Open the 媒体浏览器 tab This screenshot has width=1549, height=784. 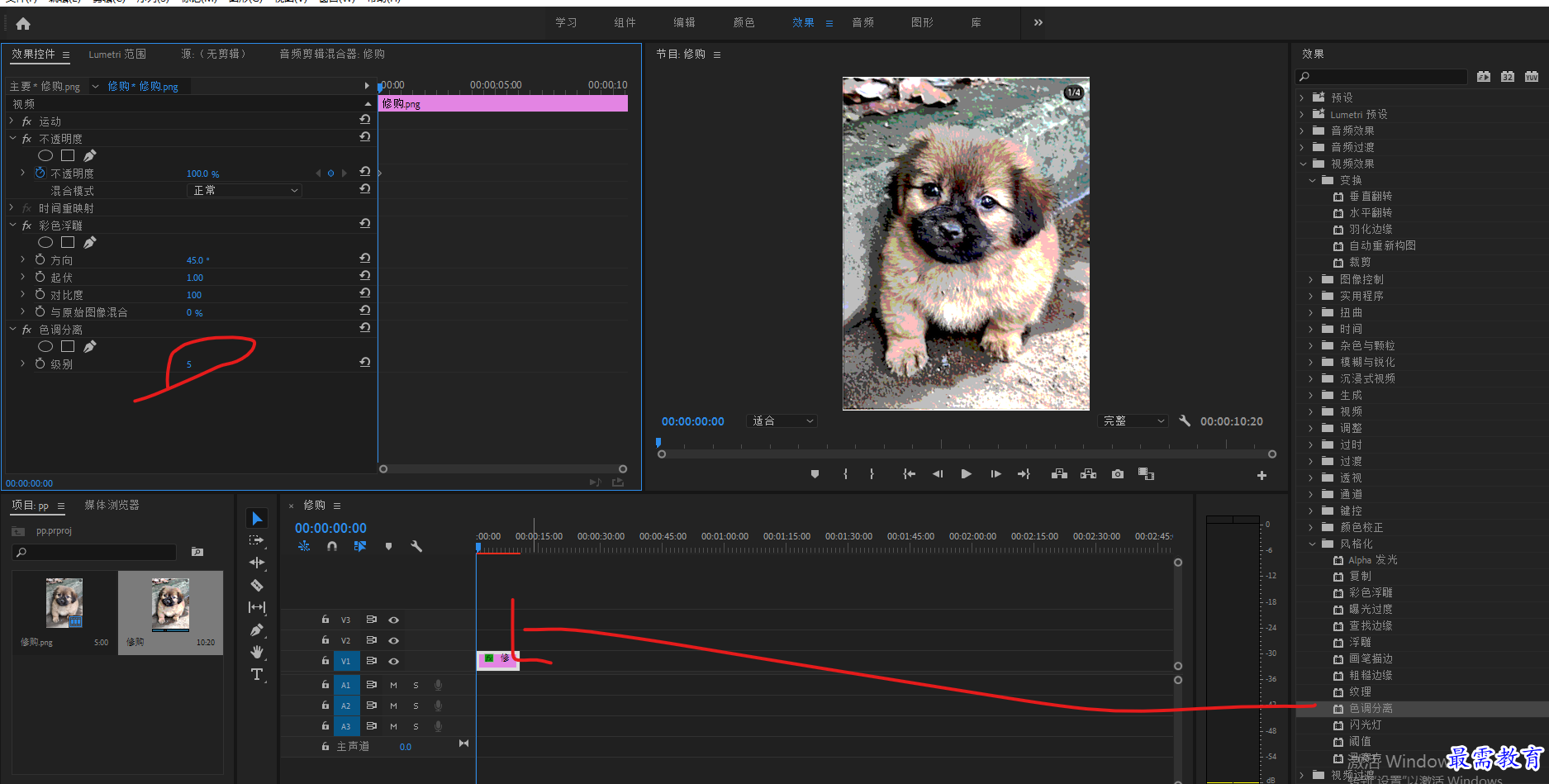tap(112, 505)
